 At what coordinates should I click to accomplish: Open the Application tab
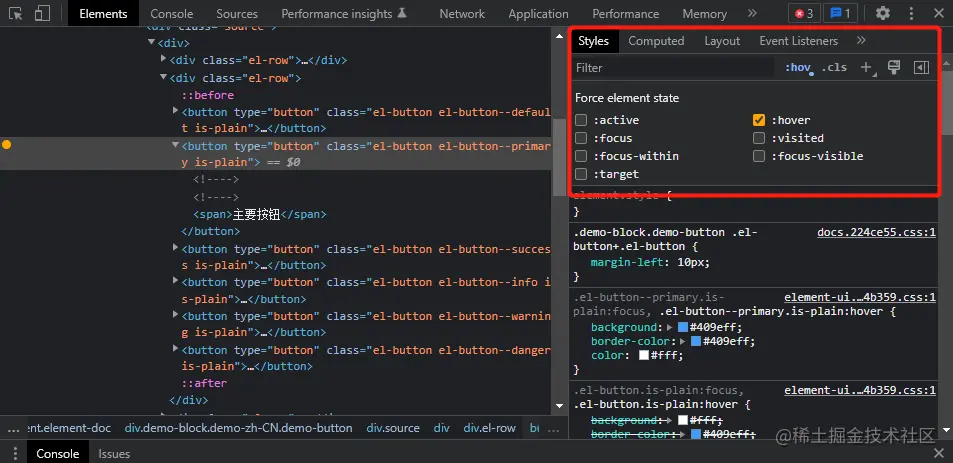click(538, 13)
